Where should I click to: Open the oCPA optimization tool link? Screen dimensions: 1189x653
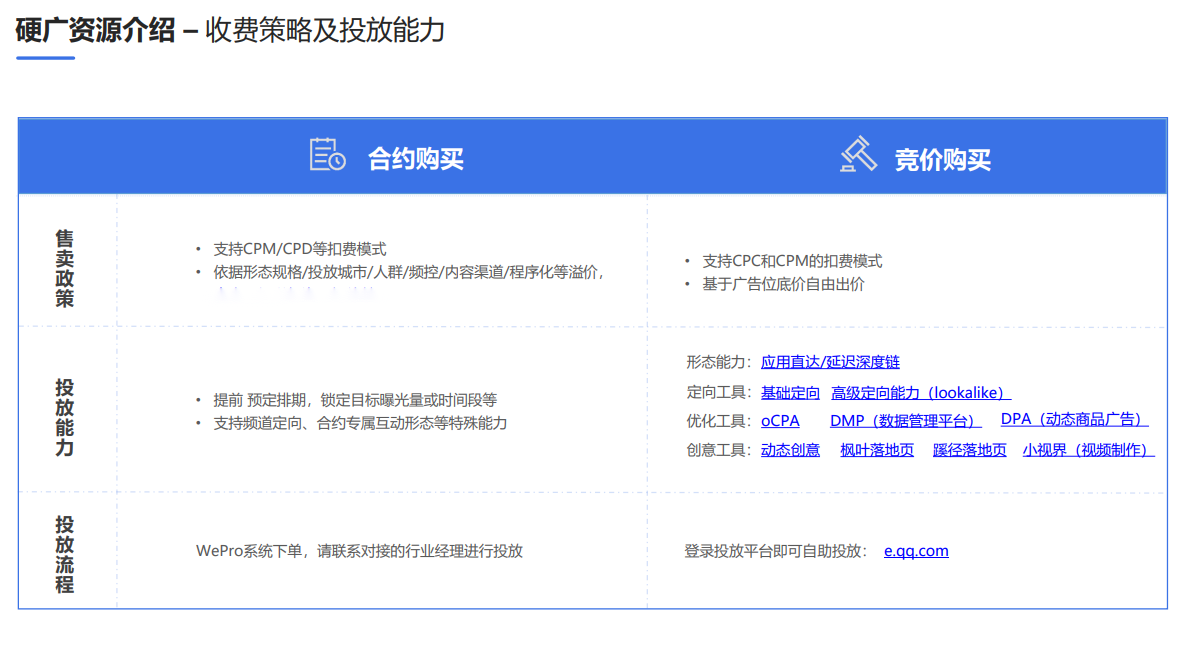[779, 420]
